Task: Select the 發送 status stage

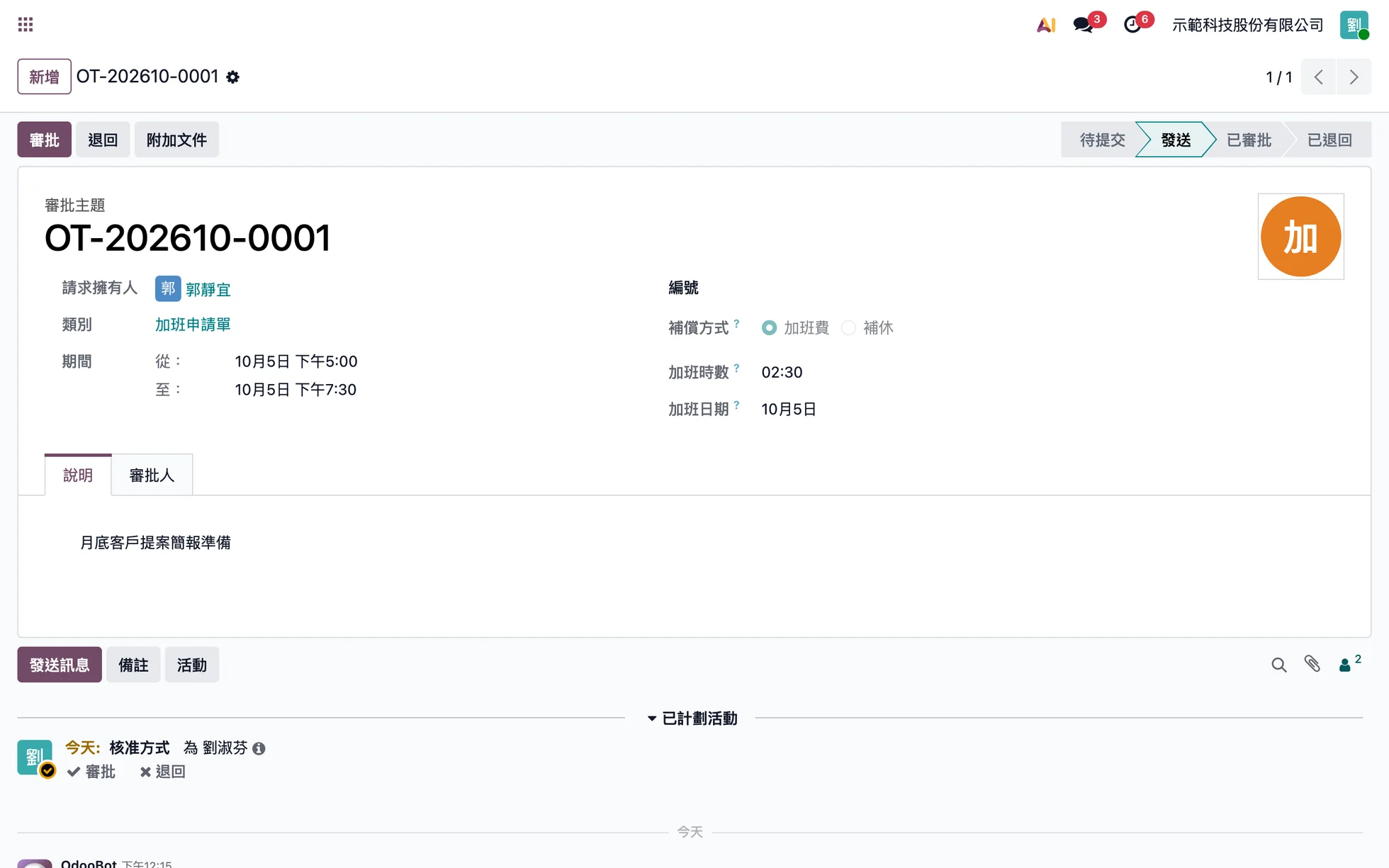Action: coord(1176,140)
